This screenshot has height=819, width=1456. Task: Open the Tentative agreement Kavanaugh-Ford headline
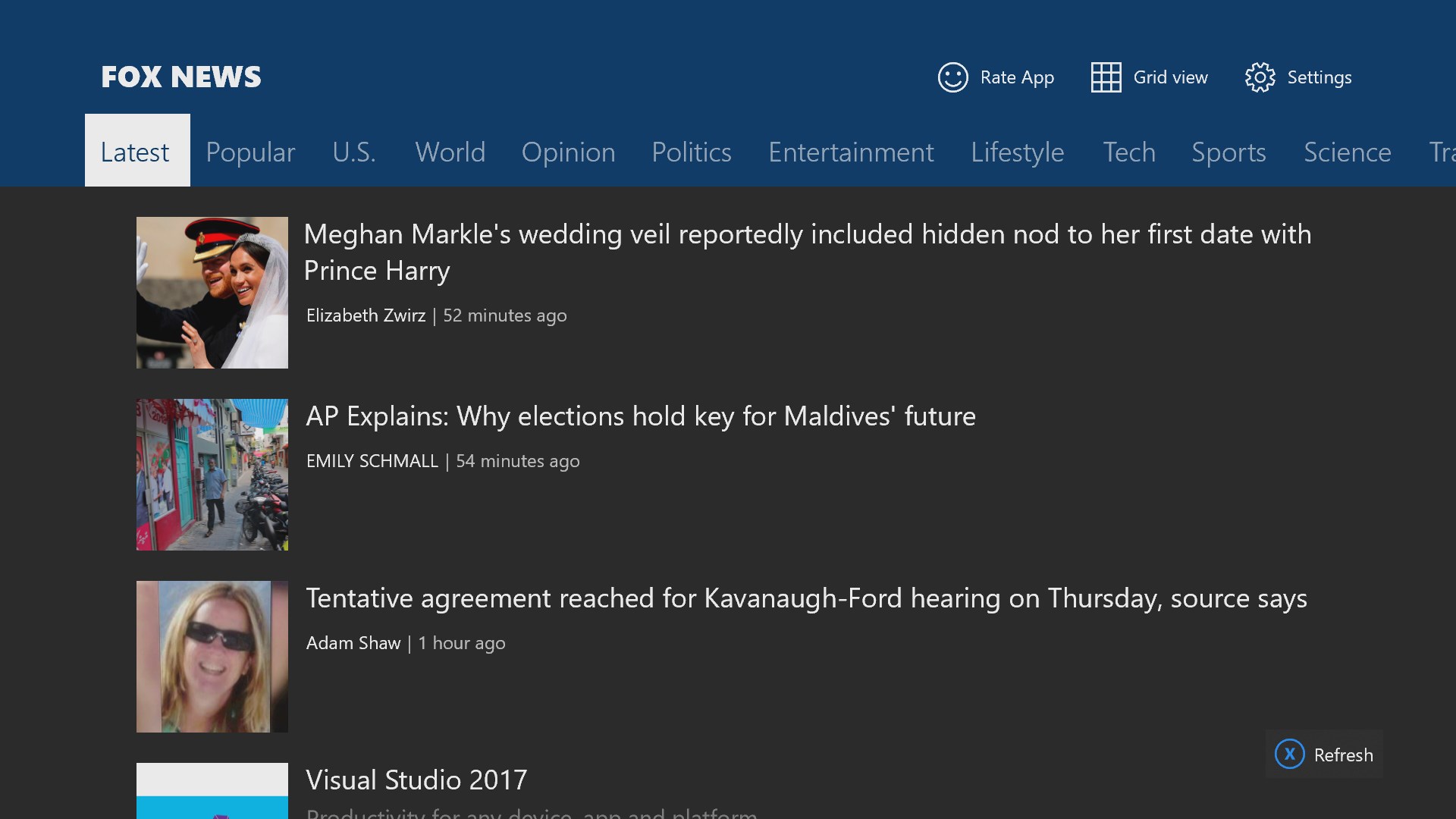coord(806,598)
